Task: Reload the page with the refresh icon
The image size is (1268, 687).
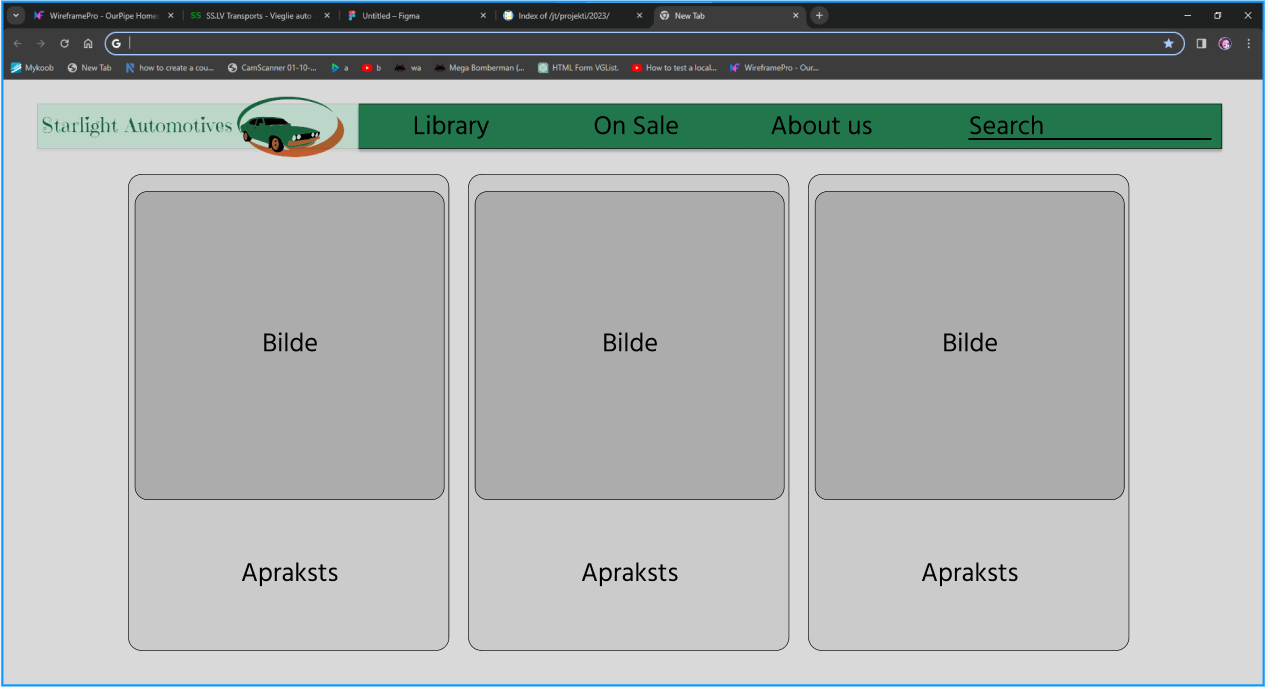Action: 65,44
